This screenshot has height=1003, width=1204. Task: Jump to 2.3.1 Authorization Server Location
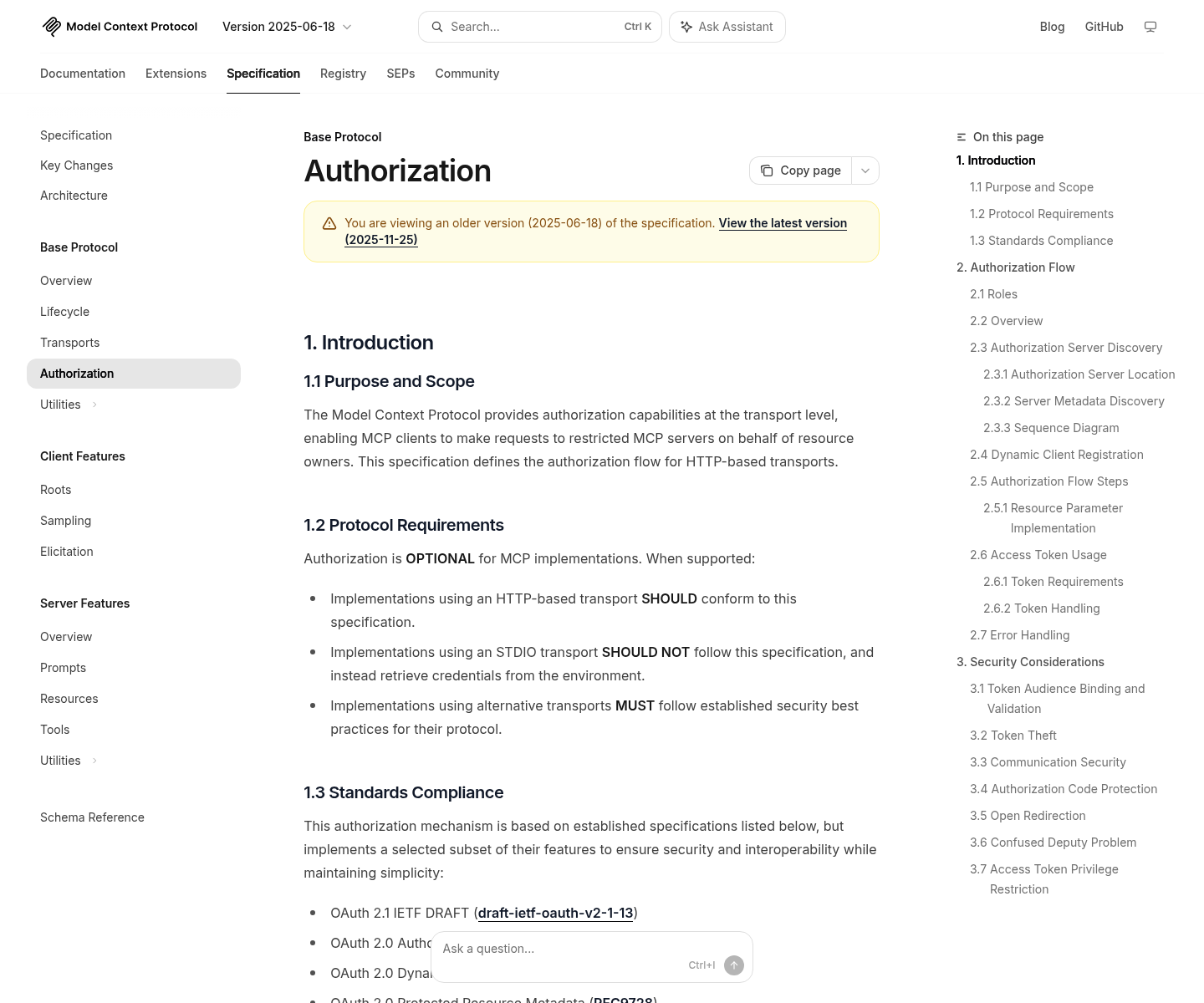pos(1079,374)
